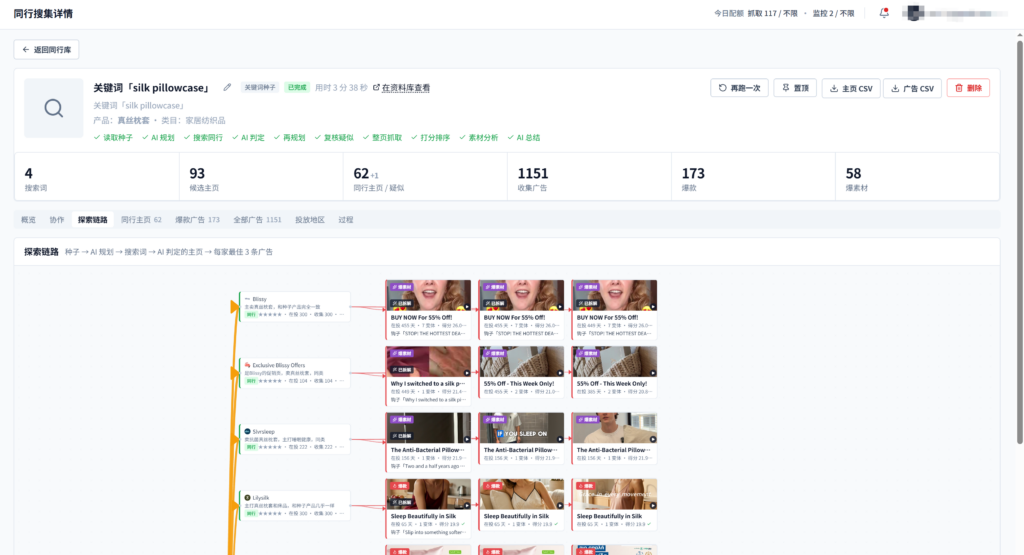Click the 173 爆款 stat card
Image resolution: width=1024 pixels, height=555 pixels.
(753, 177)
